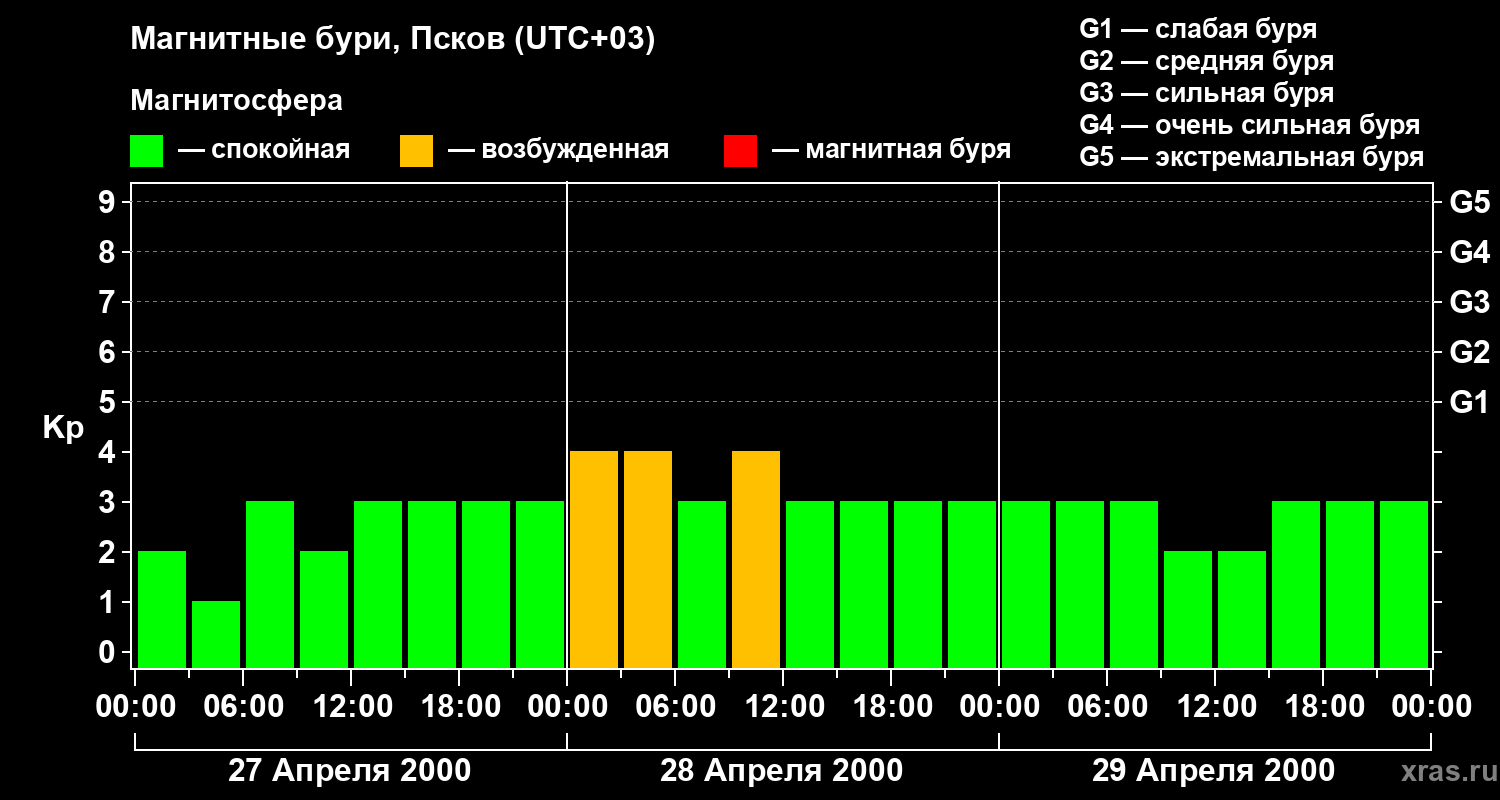Click the green bar between the orange bars
The height and width of the screenshot is (800, 1500).
point(702,584)
